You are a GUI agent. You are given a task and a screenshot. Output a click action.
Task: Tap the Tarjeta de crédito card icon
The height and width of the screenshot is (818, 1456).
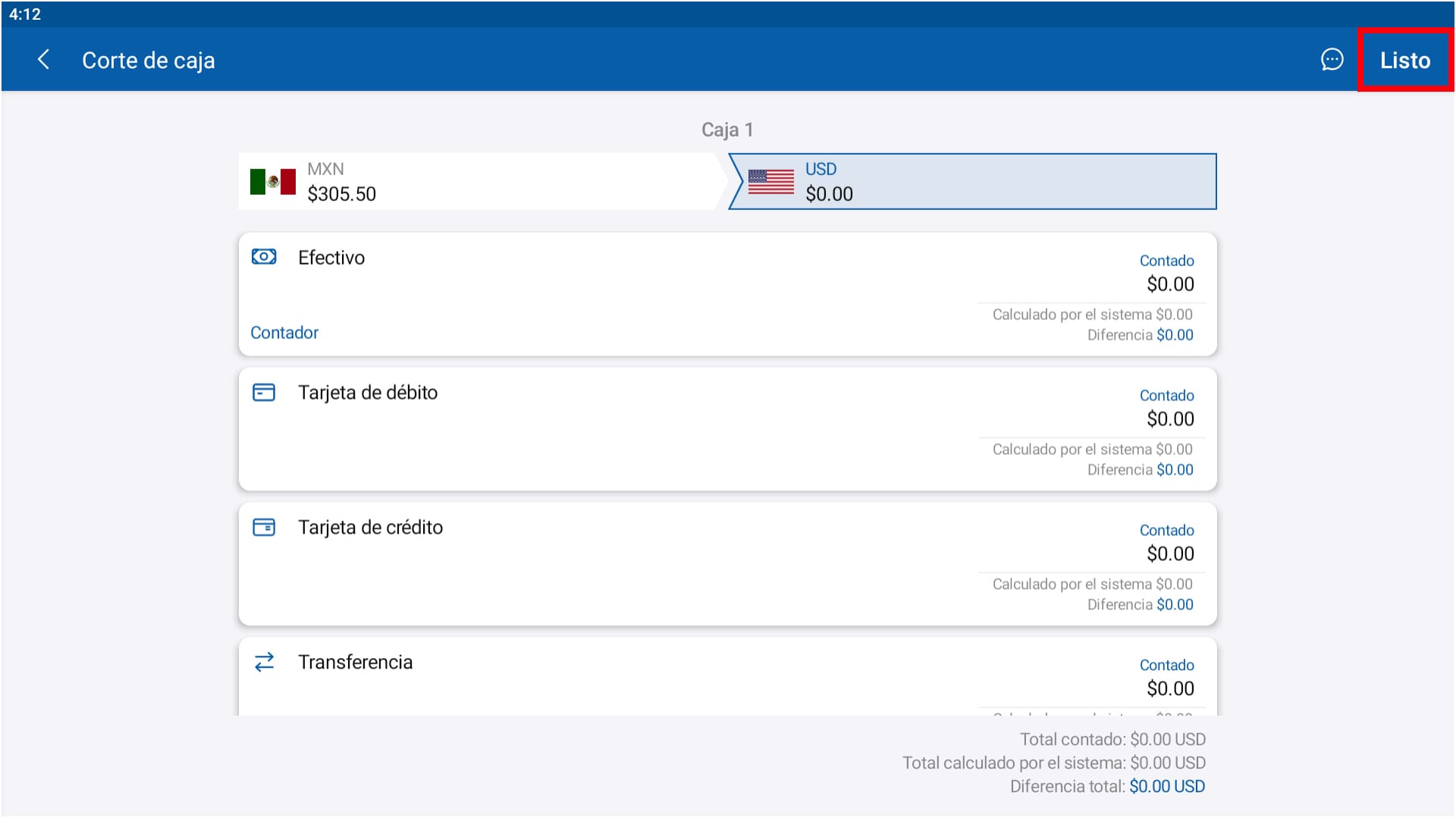tap(264, 527)
